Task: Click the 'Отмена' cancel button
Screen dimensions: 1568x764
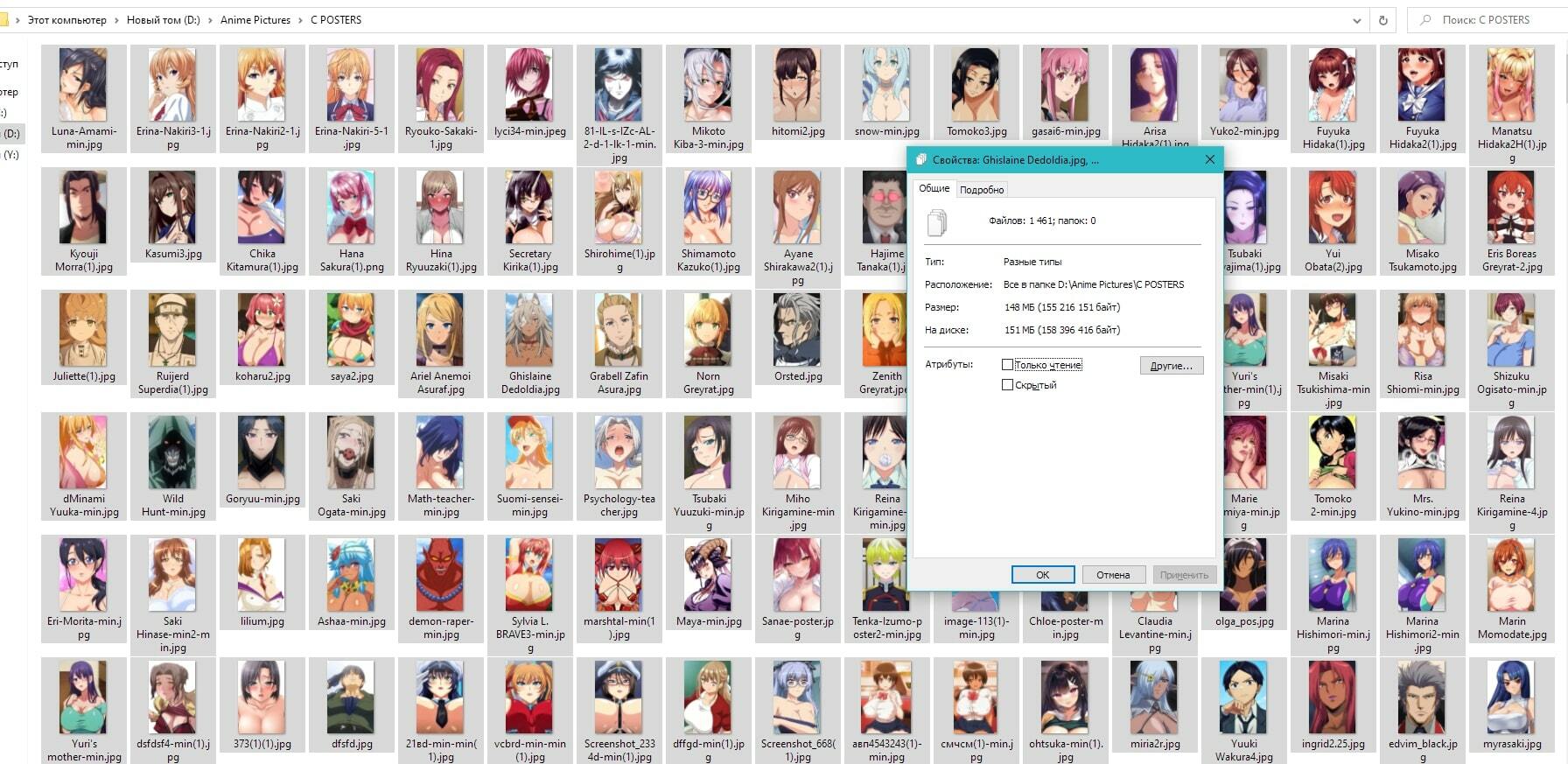Action: click(1112, 575)
